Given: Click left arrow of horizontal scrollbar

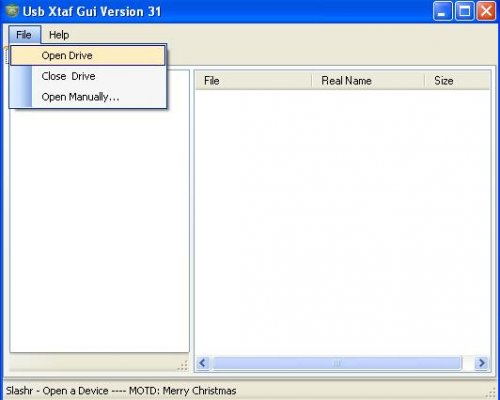Looking at the screenshot, I should (x=203, y=363).
